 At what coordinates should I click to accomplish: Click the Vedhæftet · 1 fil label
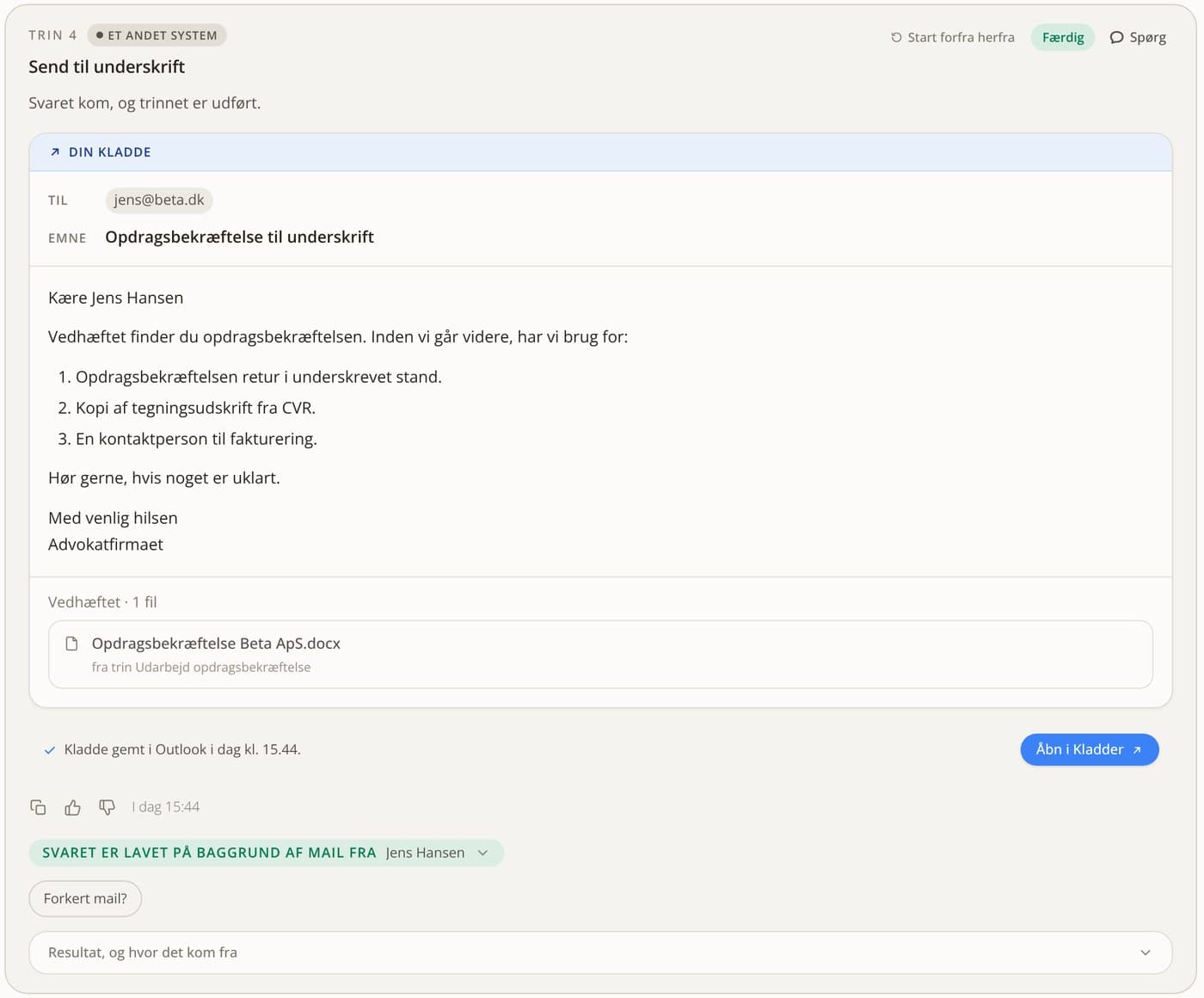point(102,602)
